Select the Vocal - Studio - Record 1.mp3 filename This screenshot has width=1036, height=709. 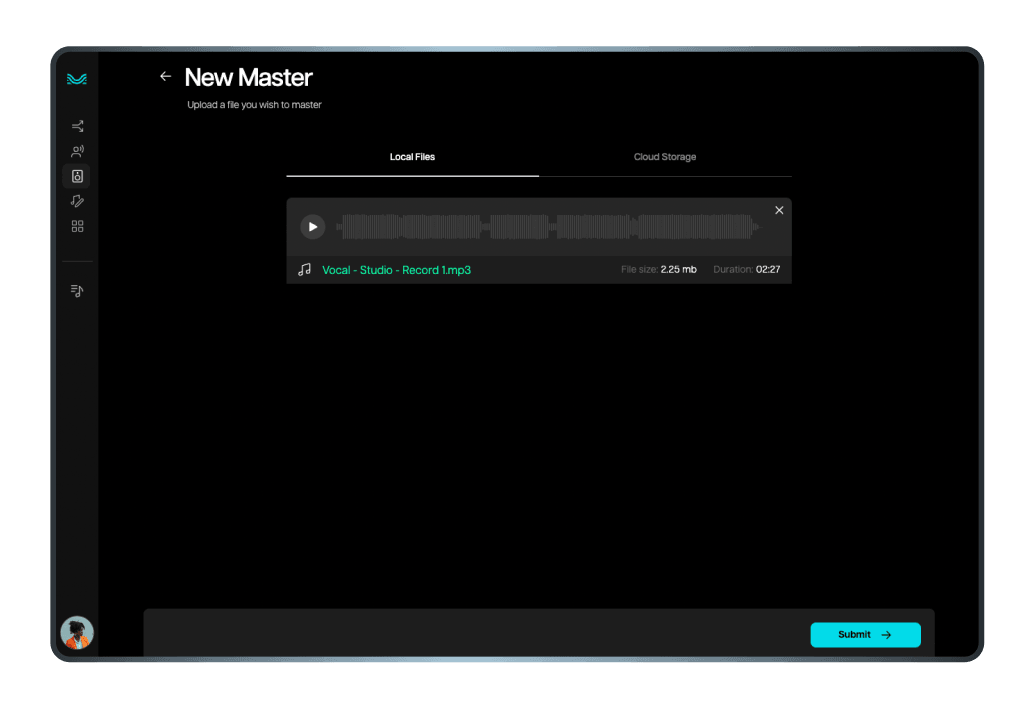click(x=396, y=270)
